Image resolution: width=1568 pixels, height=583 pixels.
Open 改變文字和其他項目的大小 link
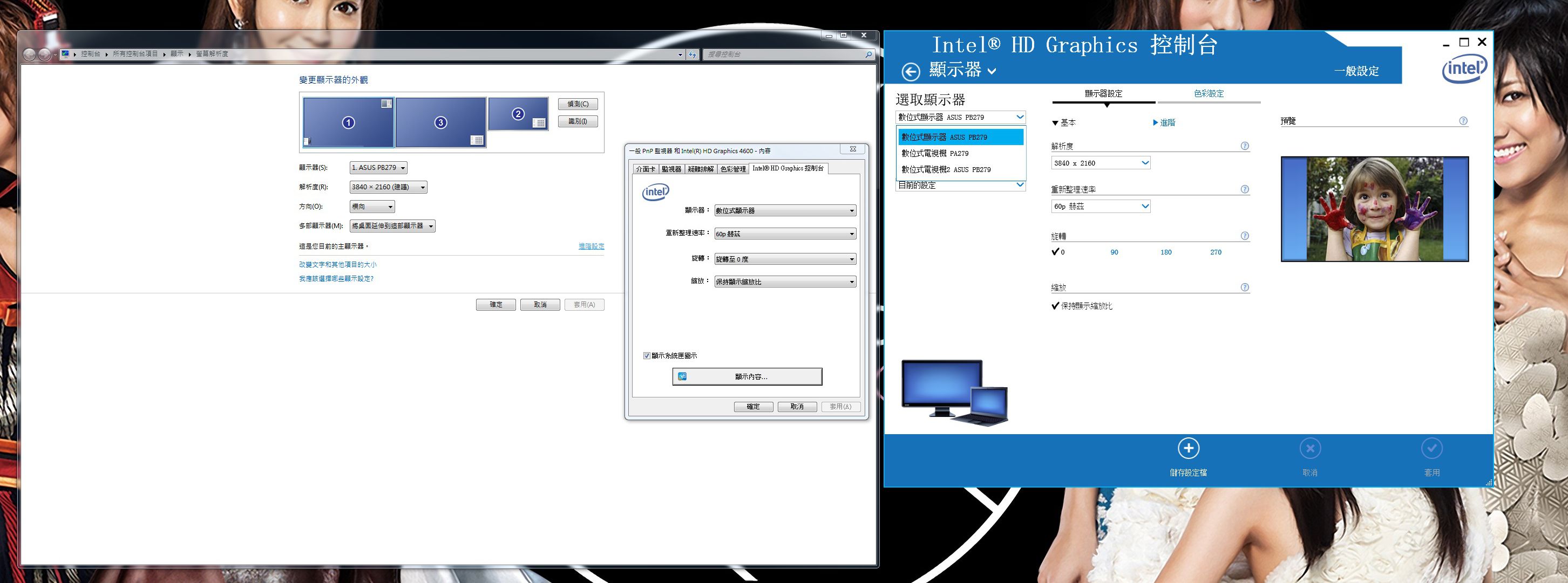coord(337,264)
